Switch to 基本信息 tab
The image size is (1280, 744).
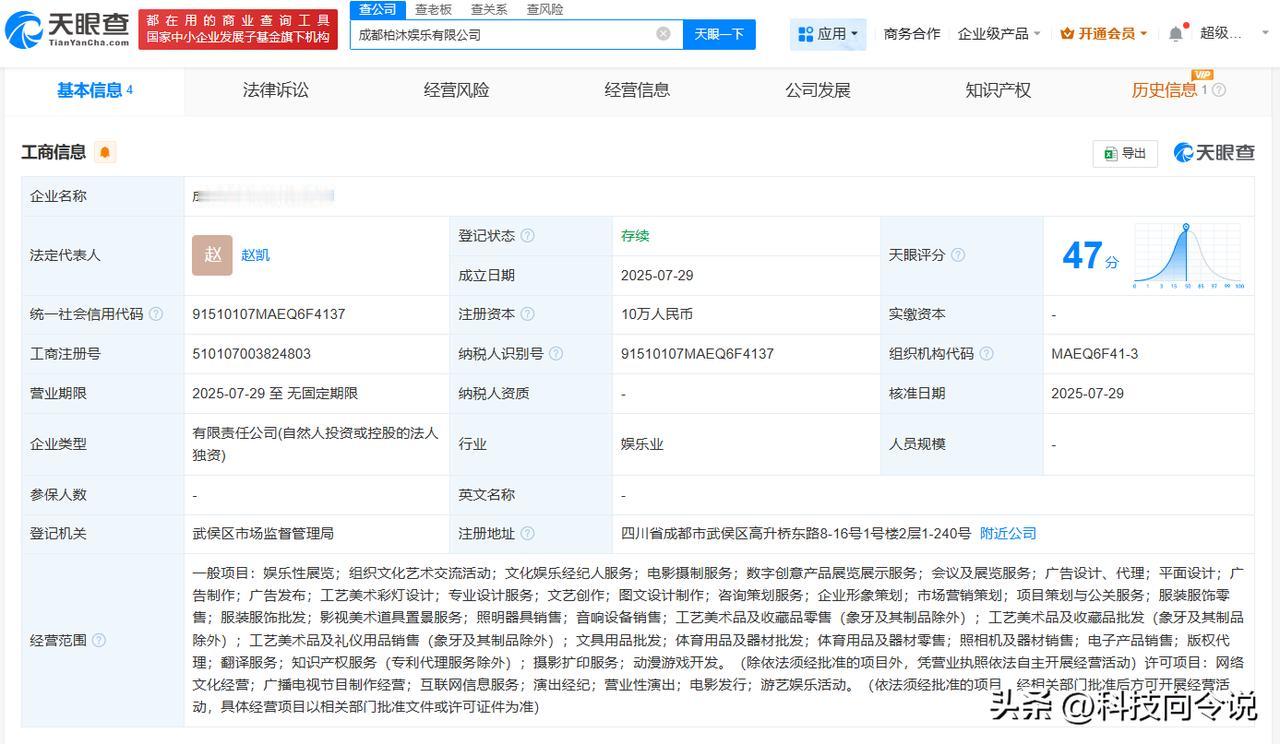pos(95,90)
